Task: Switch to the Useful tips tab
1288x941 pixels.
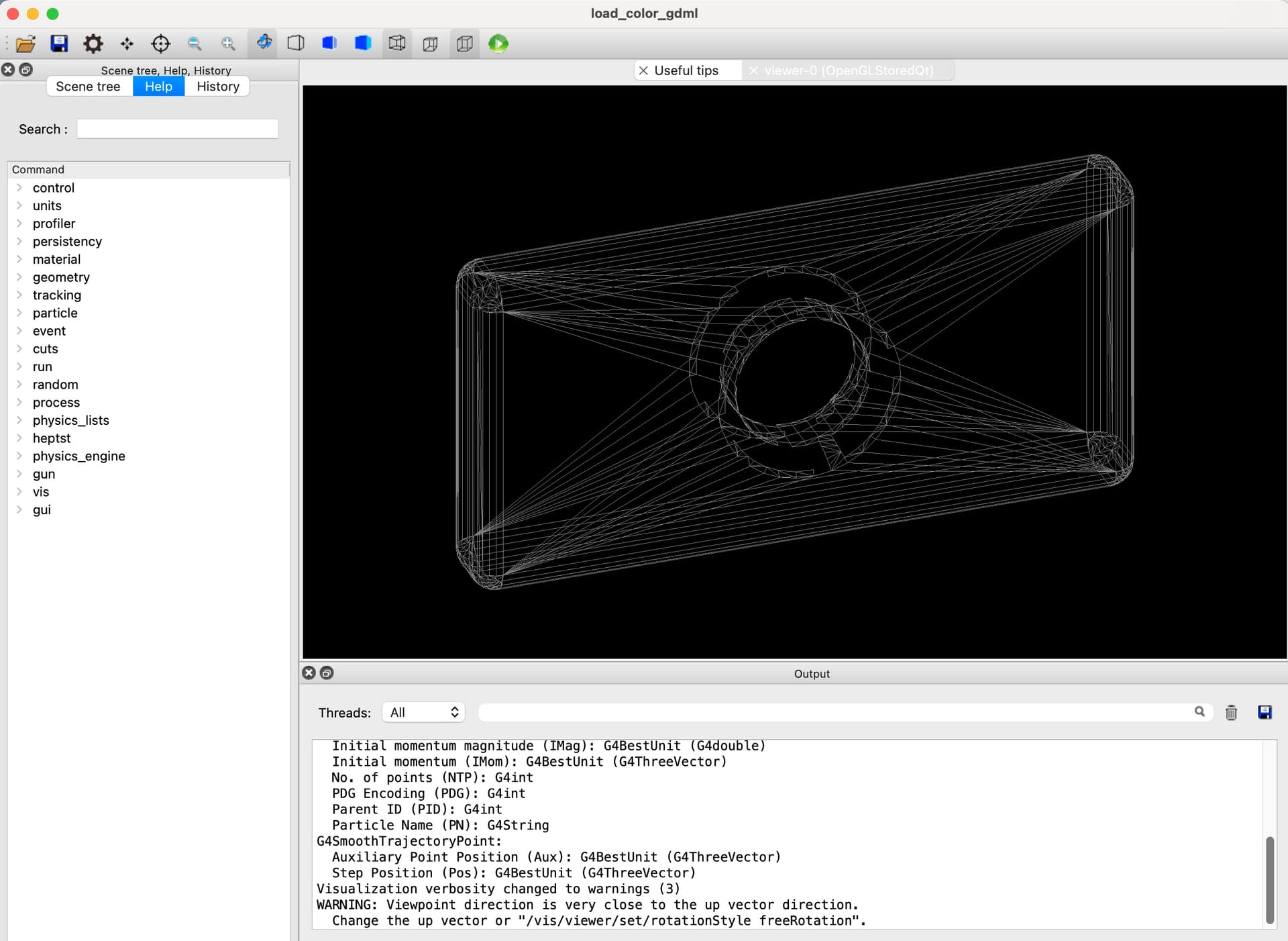Action: point(686,70)
